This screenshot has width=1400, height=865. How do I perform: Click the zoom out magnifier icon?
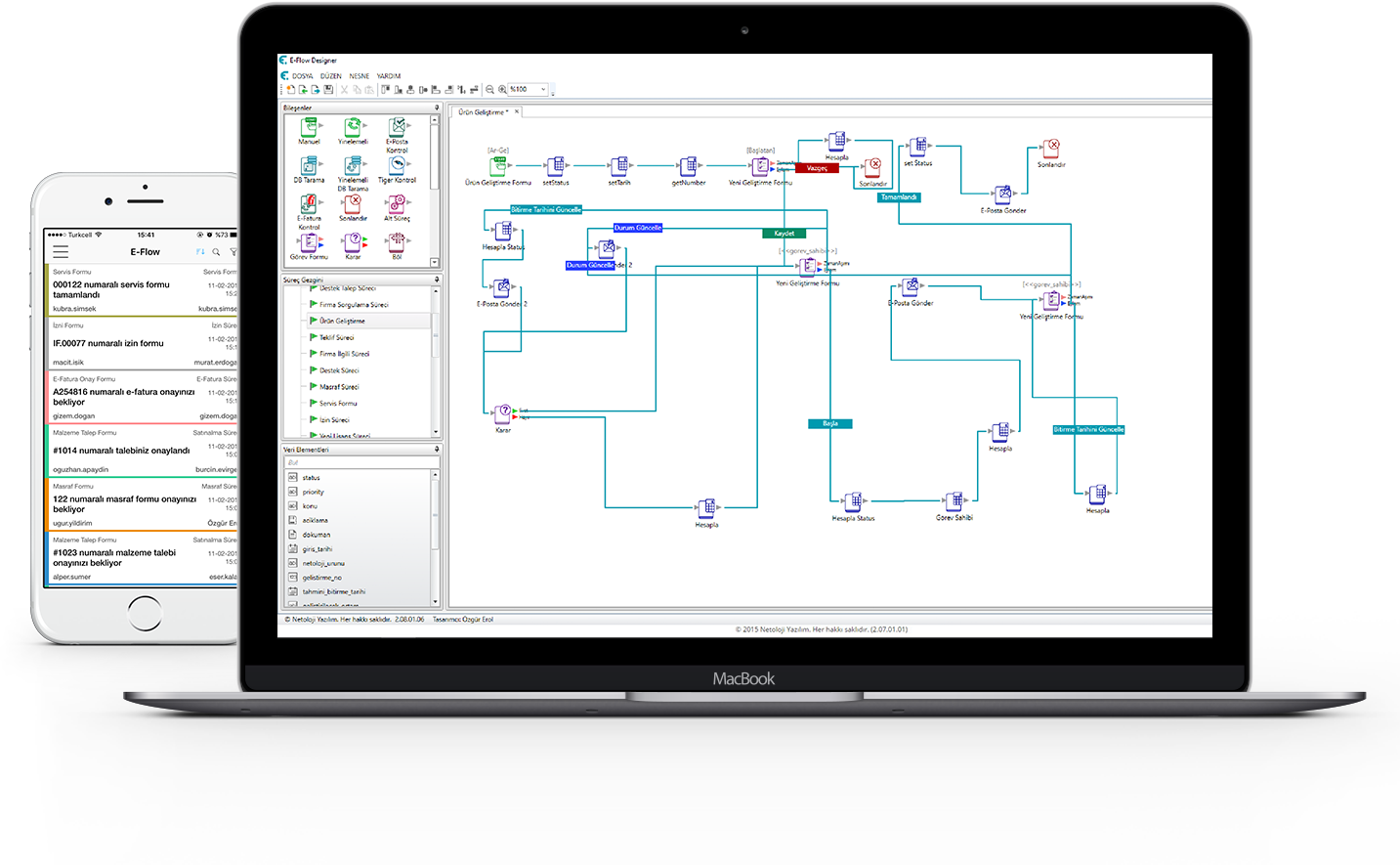pyautogui.click(x=490, y=89)
